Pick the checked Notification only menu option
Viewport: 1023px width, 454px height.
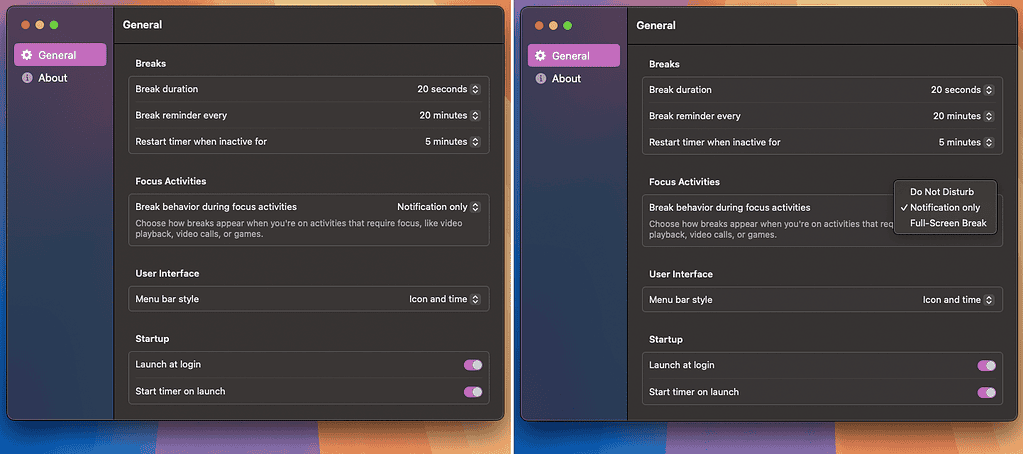[944, 207]
